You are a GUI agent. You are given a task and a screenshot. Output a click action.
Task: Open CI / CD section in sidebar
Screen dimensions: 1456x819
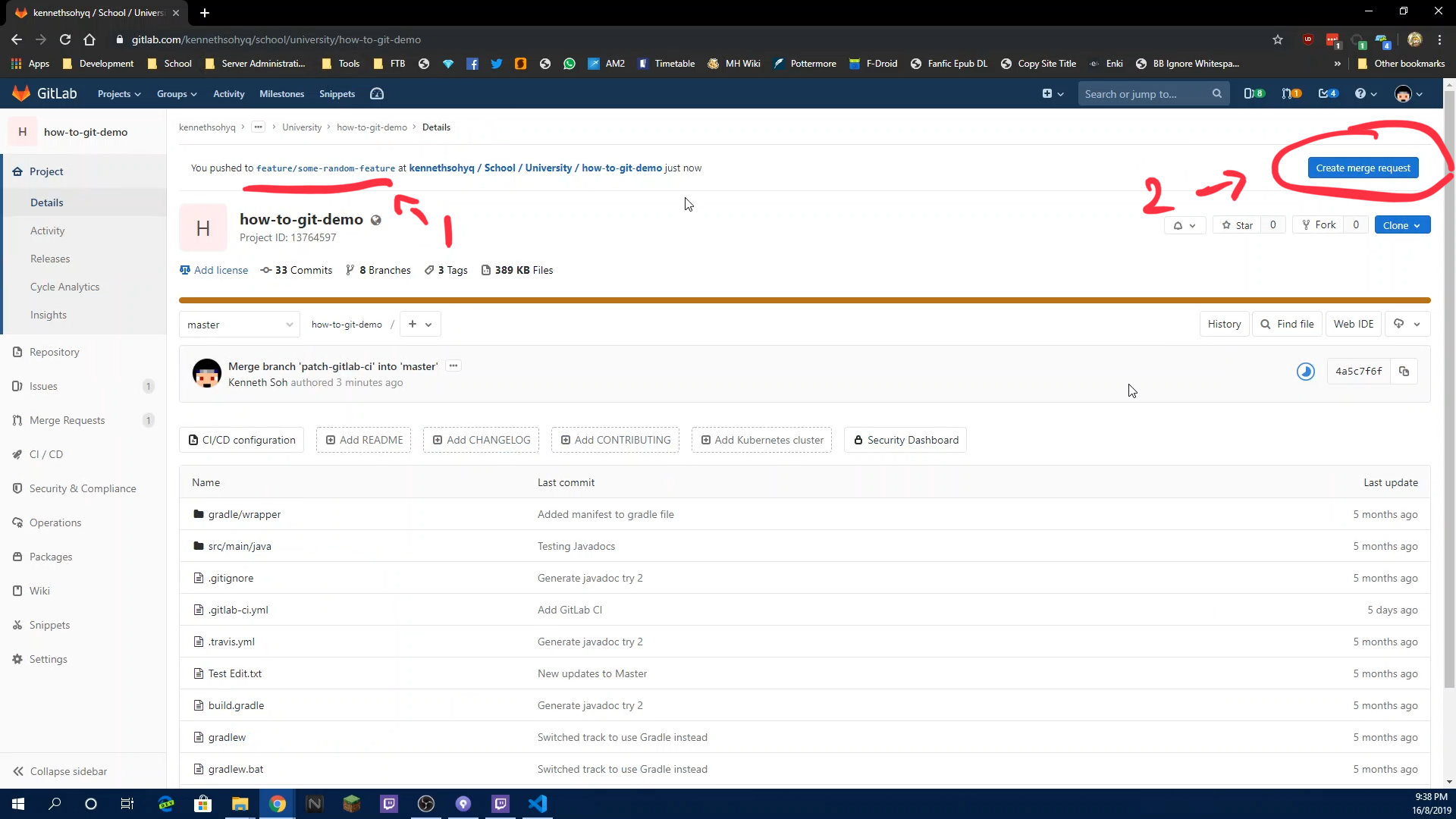tap(47, 453)
